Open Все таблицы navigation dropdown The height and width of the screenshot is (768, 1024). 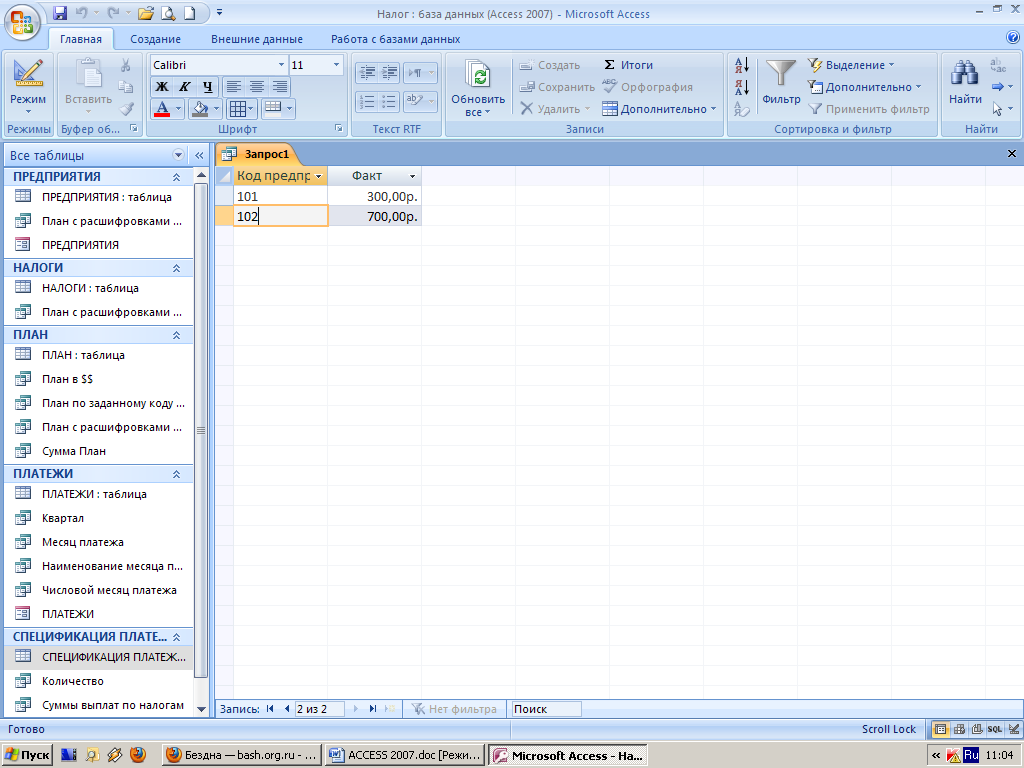(x=178, y=155)
